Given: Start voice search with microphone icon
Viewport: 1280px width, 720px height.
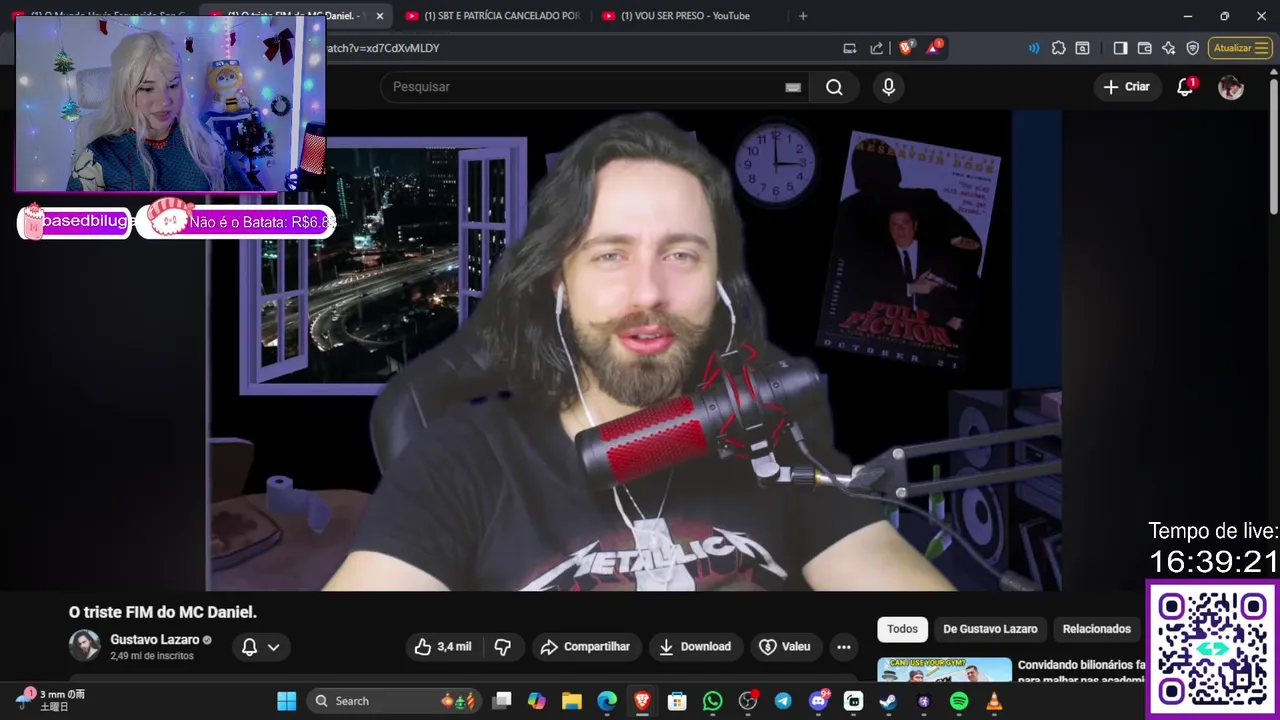Looking at the screenshot, I should [x=888, y=87].
